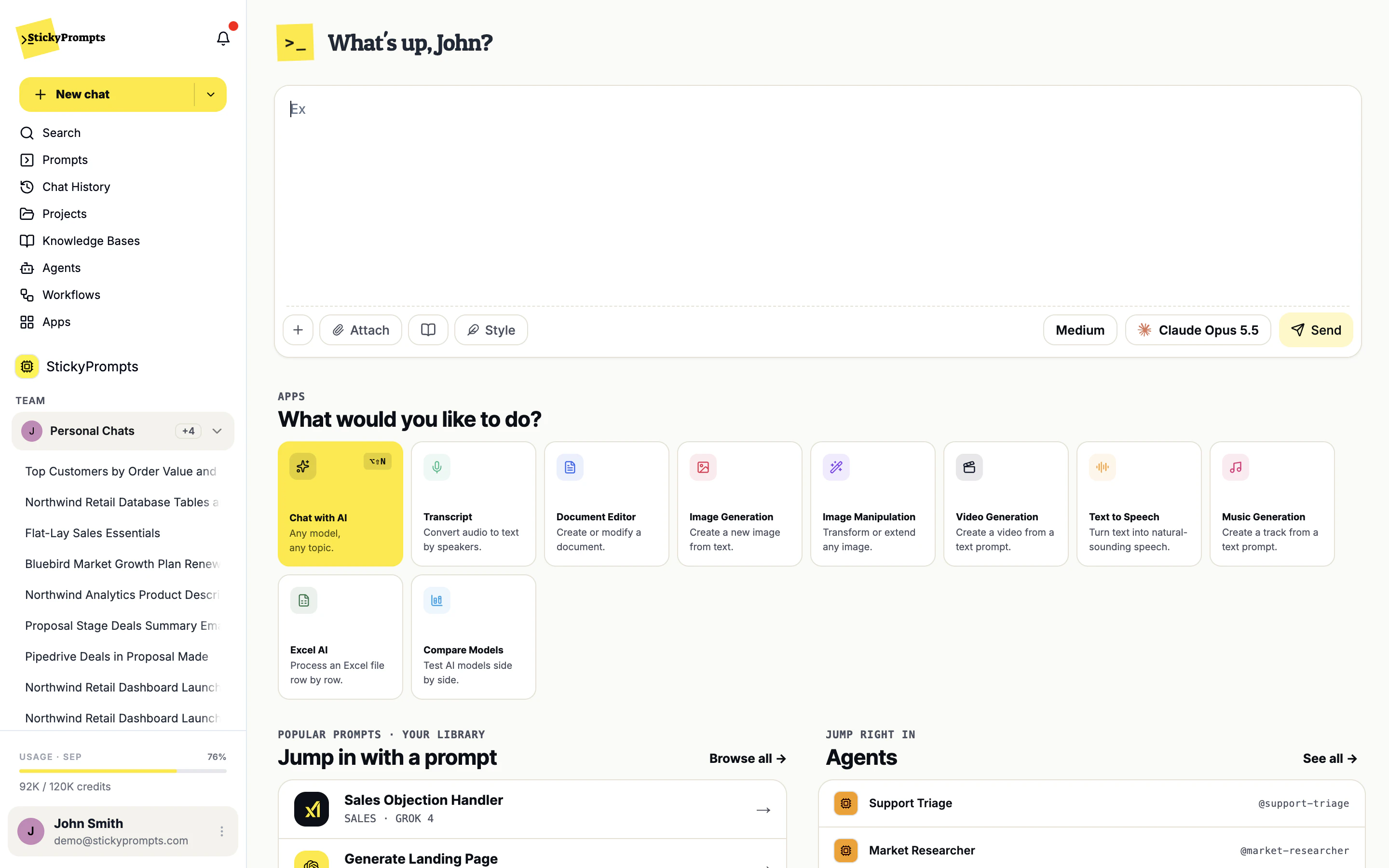Open the Music Generation app card

pos(1272,504)
